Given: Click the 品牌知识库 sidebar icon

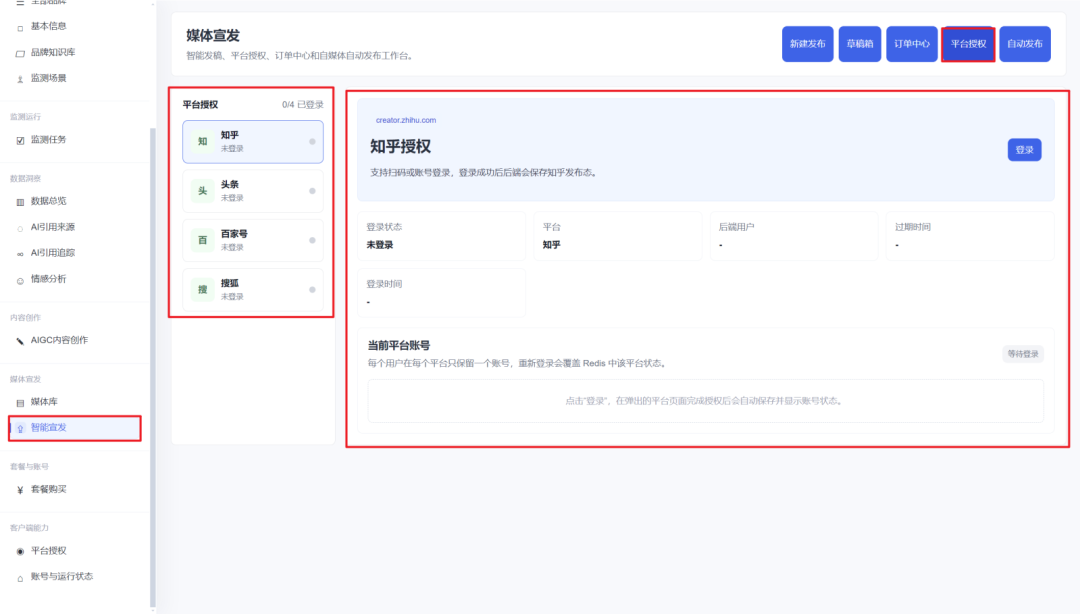Looking at the screenshot, I should pyautogui.click(x=20, y=54).
